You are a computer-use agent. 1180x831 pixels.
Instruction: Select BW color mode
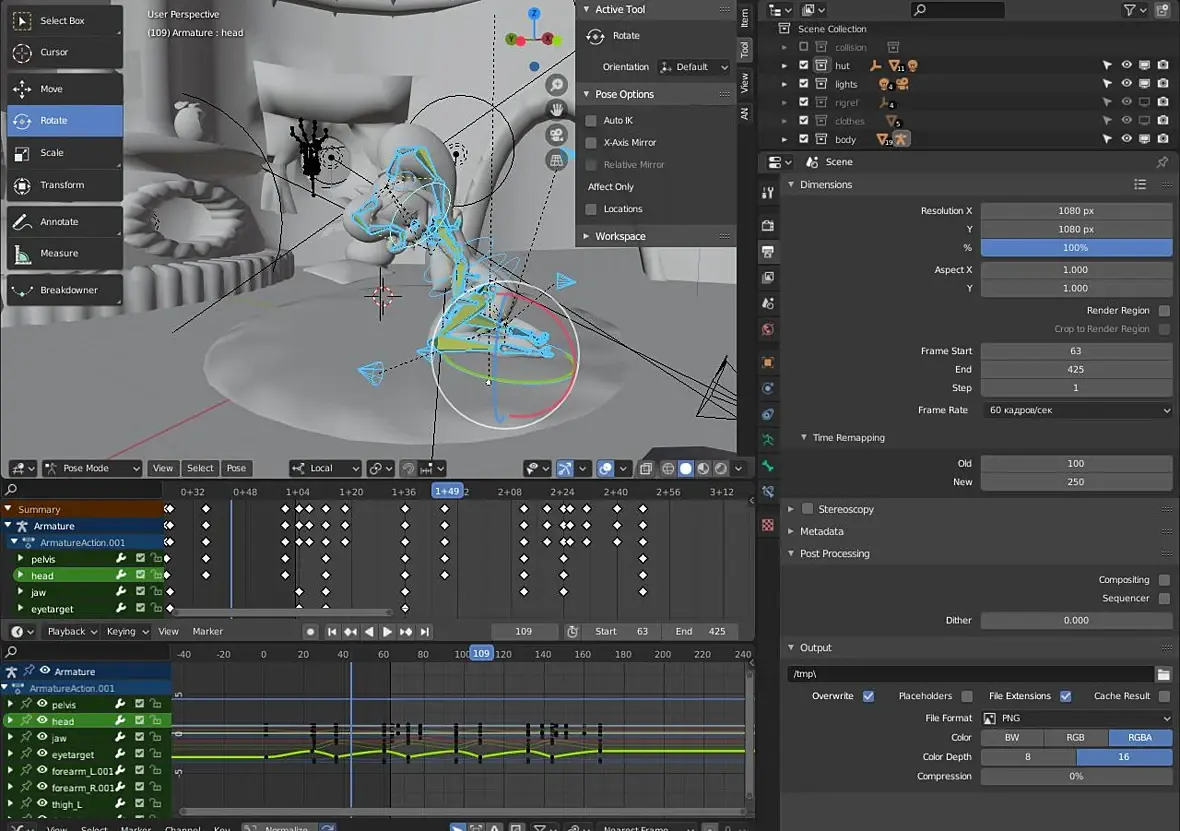click(1012, 737)
